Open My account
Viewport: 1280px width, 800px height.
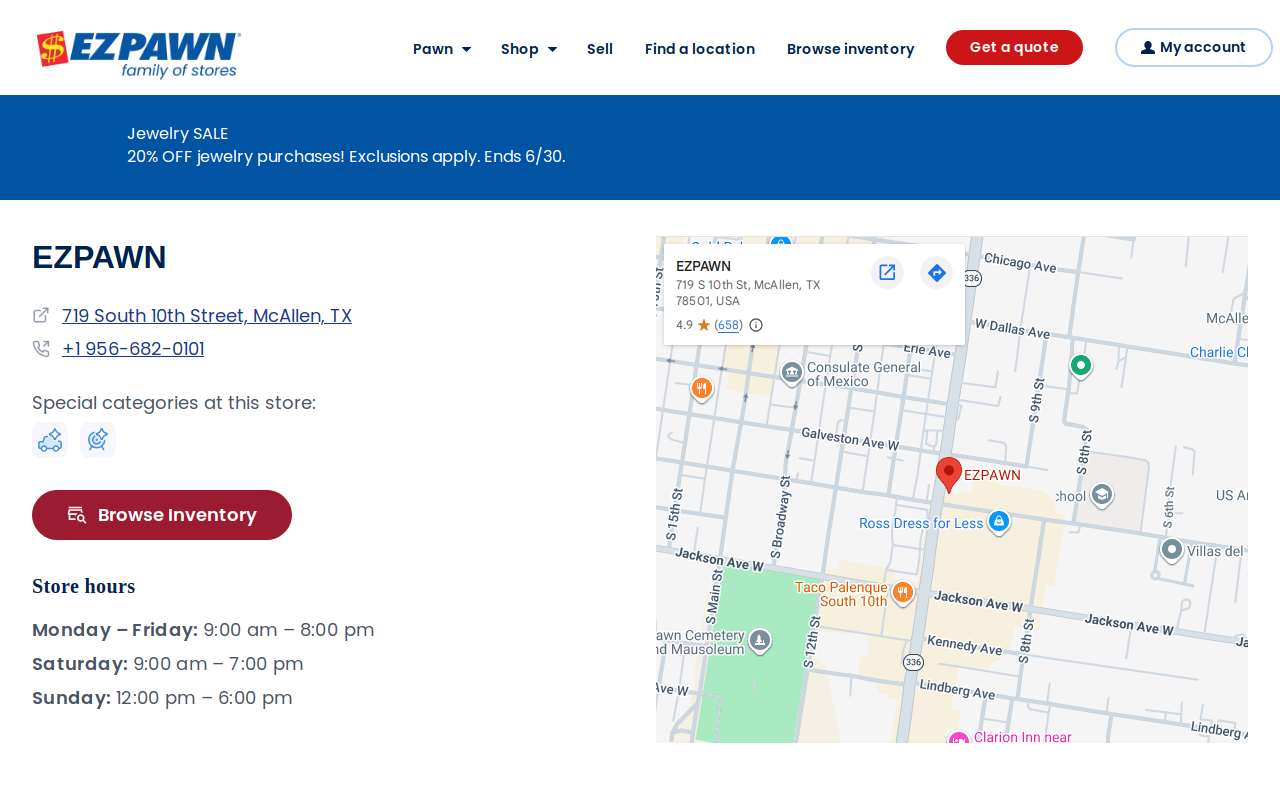click(x=1194, y=47)
